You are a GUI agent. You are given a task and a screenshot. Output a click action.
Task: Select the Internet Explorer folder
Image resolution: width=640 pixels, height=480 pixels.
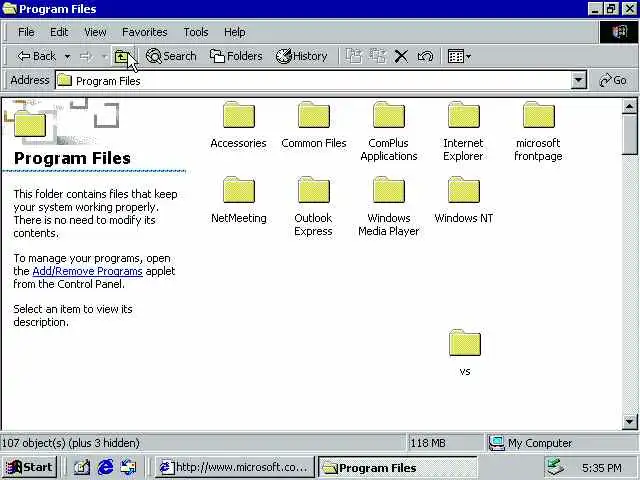463,131
